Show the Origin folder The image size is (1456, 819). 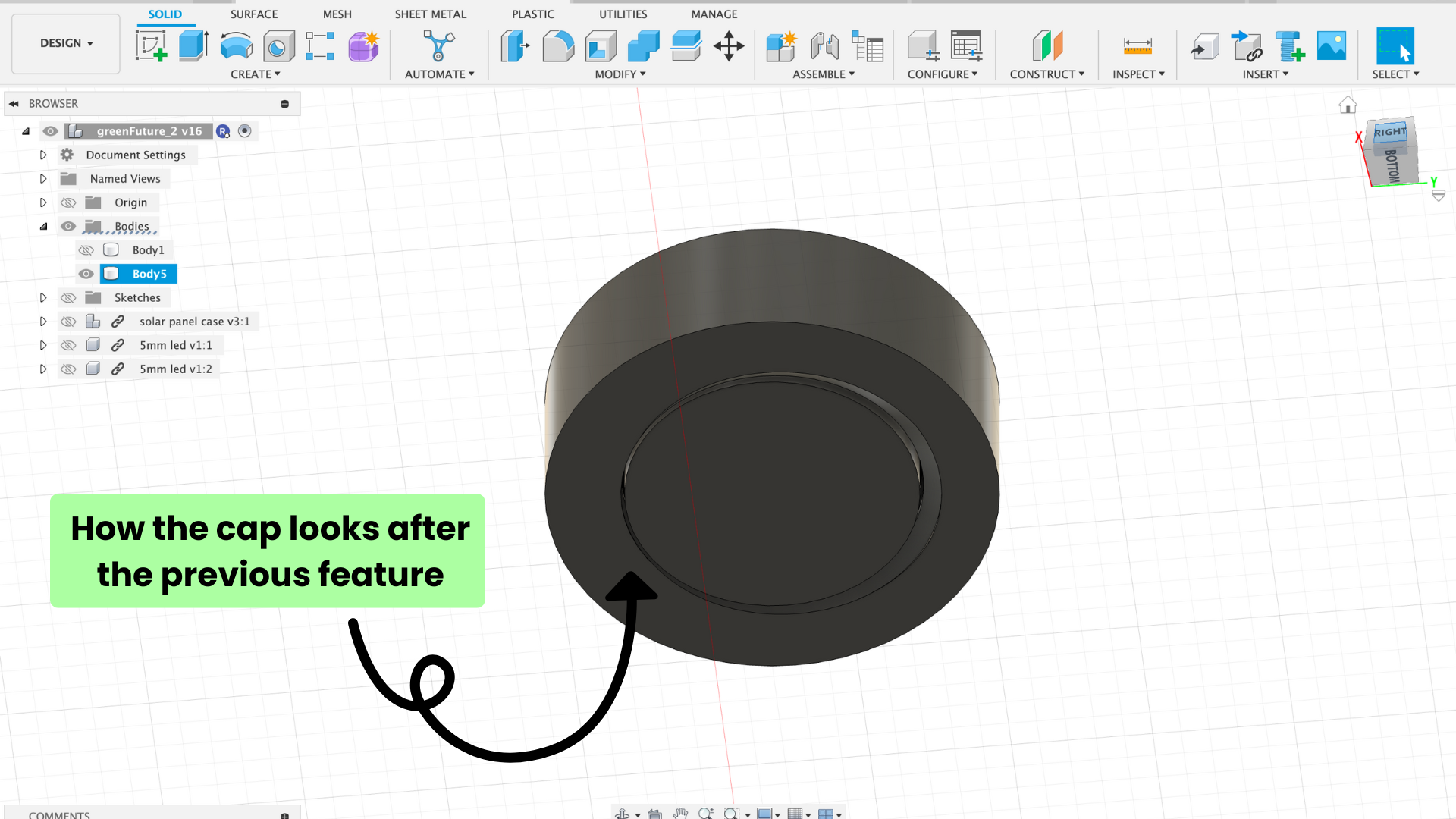pos(68,202)
